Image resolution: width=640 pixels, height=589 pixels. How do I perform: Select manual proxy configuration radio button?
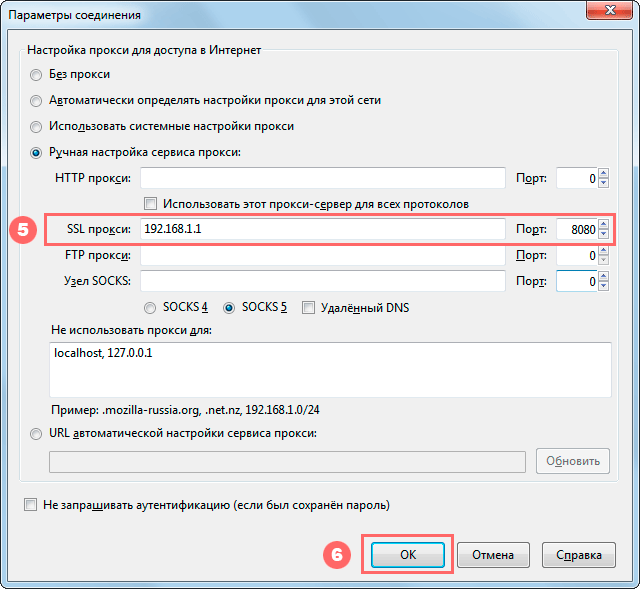pos(37,153)
